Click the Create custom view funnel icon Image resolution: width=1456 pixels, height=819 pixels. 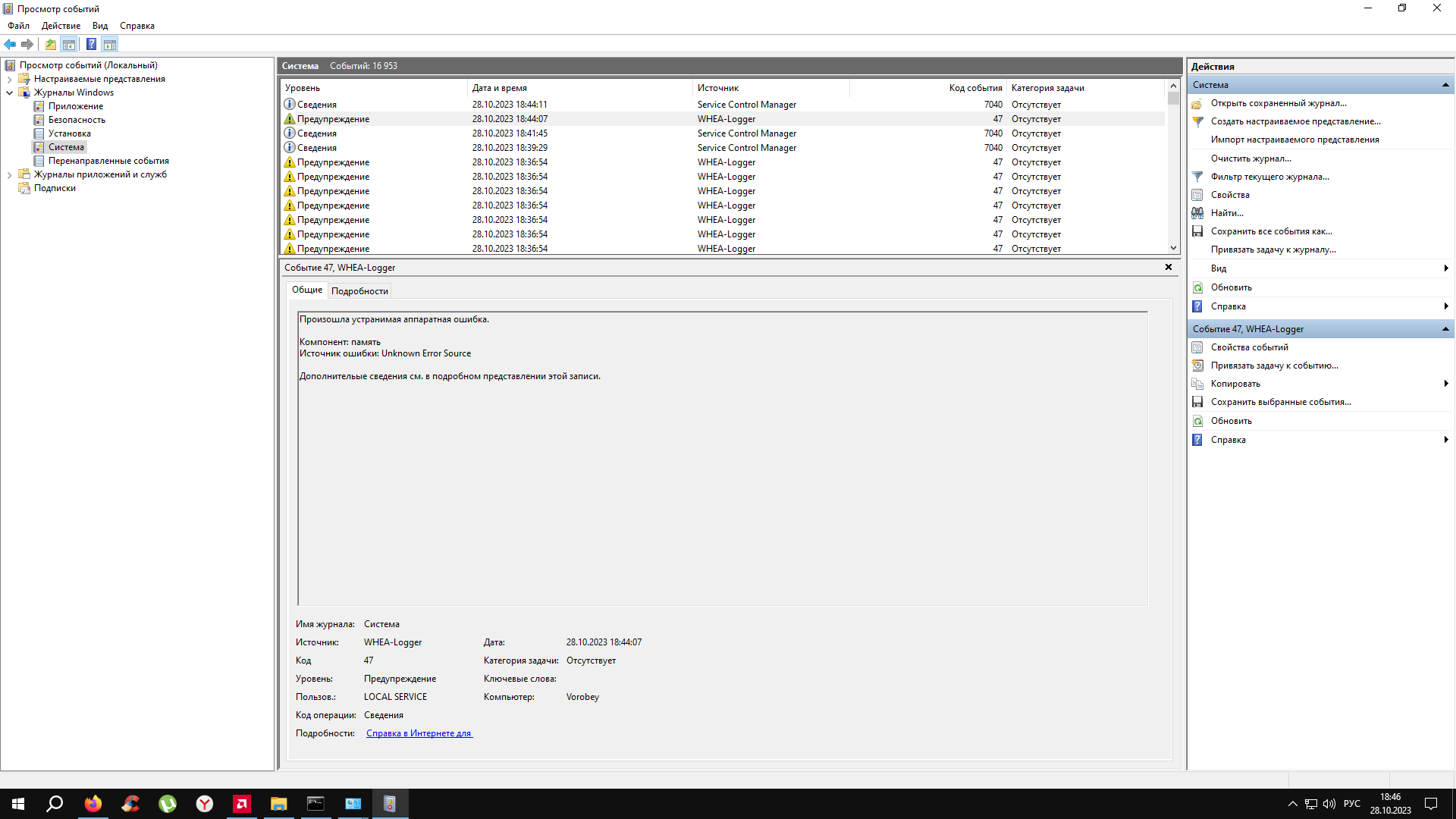coord(1197,121)
